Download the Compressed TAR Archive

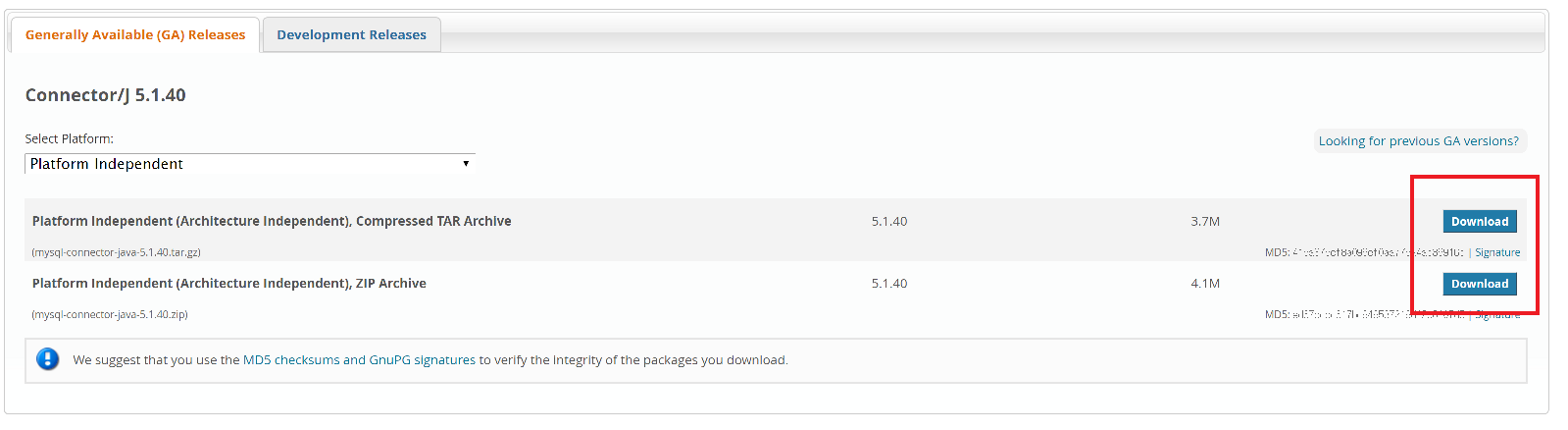tap(1480, 222)
